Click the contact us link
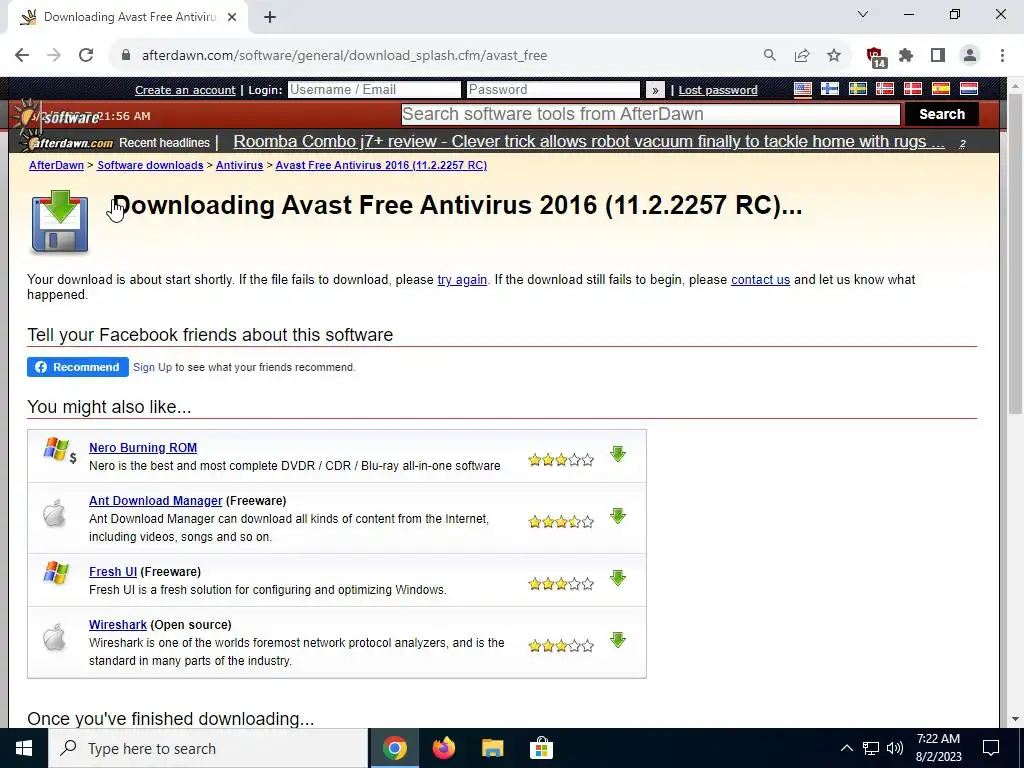Image resolution: width=1024 pixels, height=768 pixels. pyautogui.click(x=760, y=280)
